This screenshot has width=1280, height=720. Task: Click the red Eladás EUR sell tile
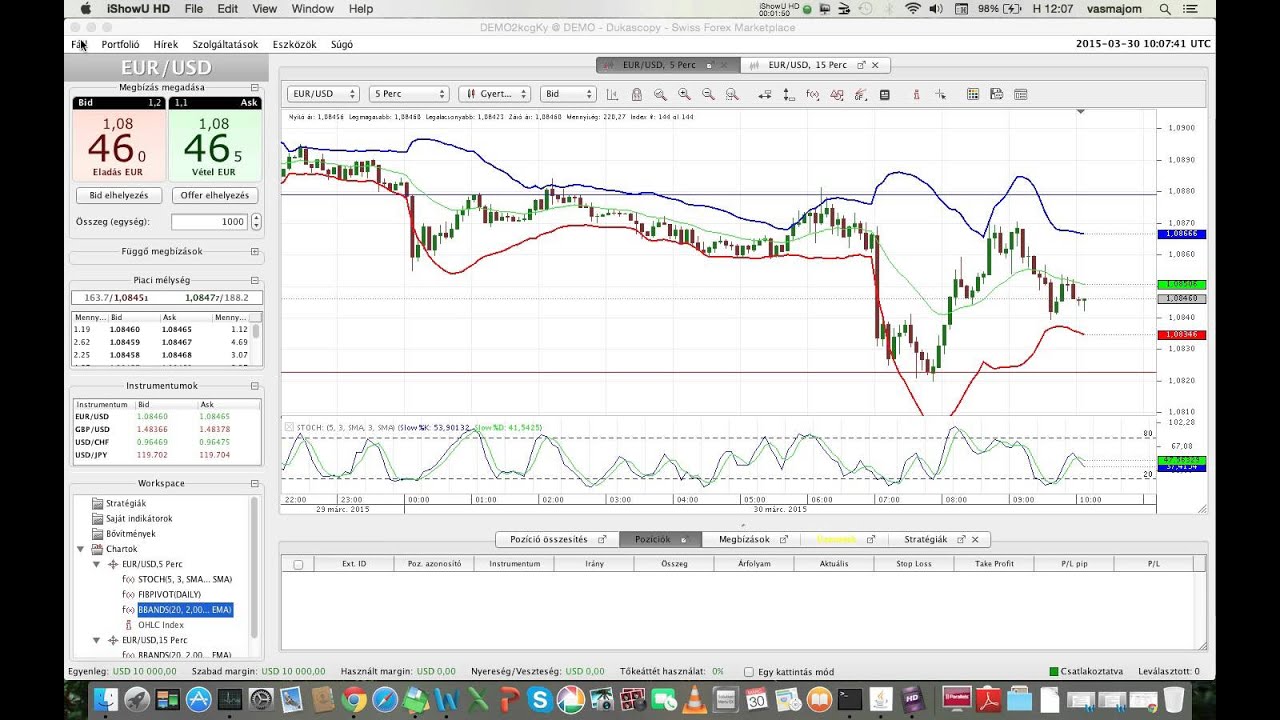118,145
